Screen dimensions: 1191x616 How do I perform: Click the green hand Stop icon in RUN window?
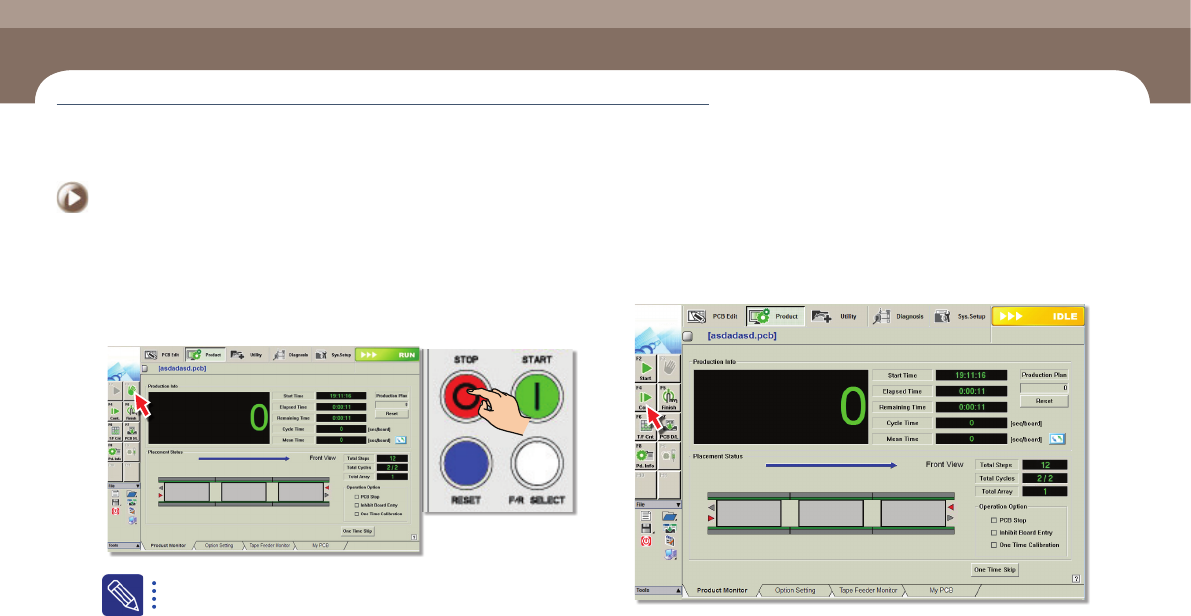(x=131, y=390)
